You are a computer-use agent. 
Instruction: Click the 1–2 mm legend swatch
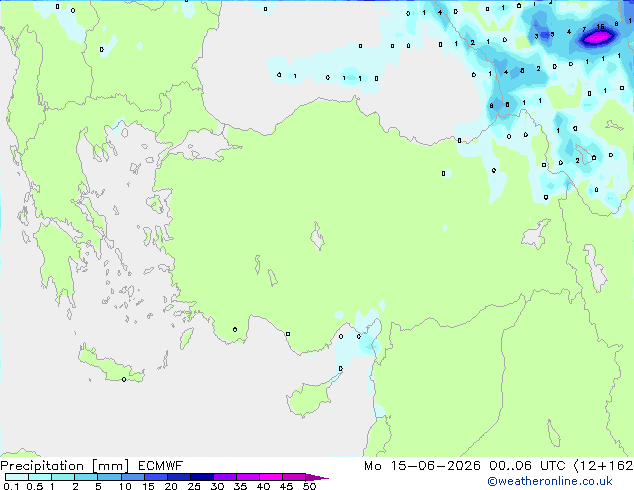[x=63, y=477]
